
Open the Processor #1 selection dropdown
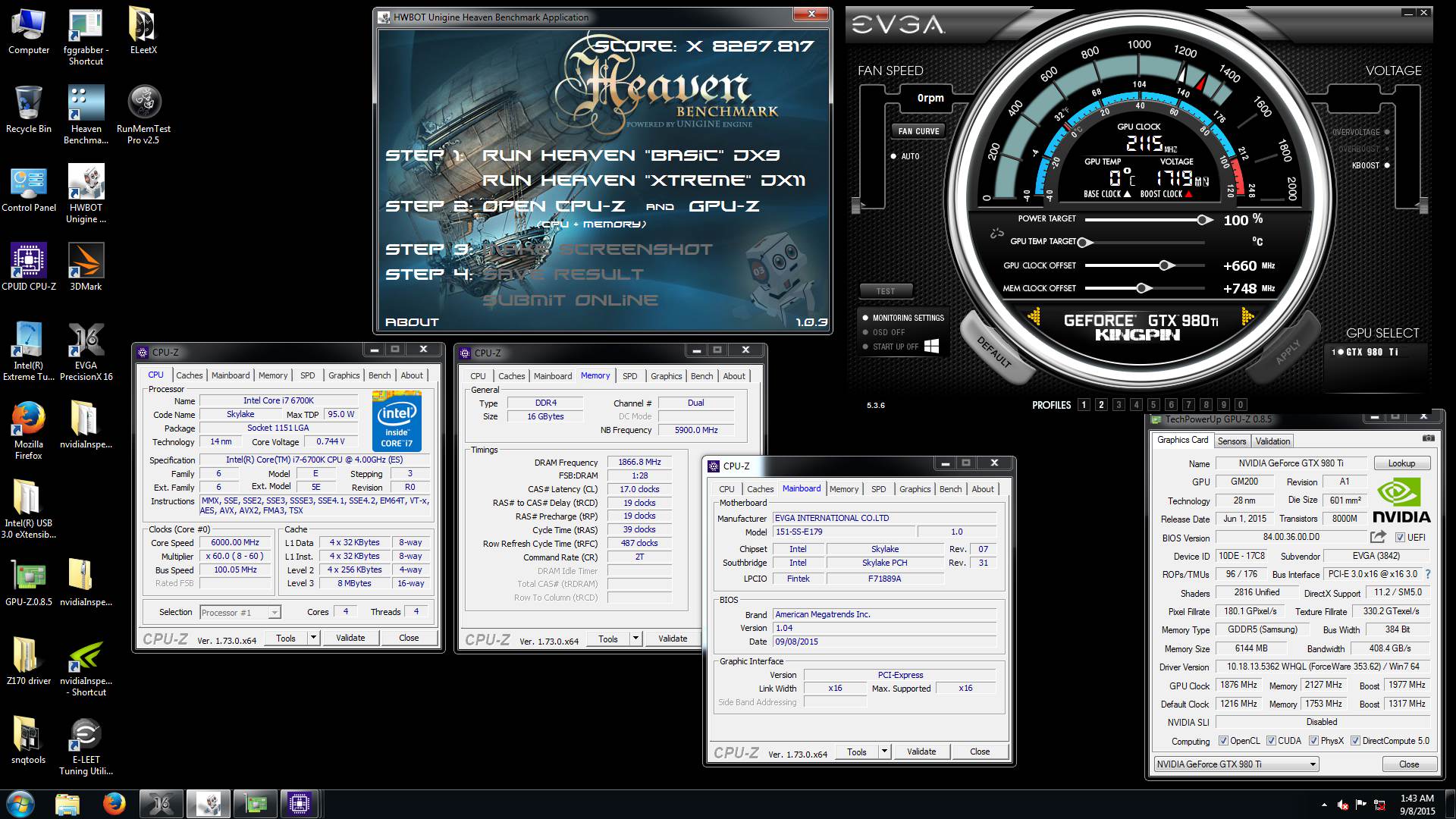(x=240, y=612)
